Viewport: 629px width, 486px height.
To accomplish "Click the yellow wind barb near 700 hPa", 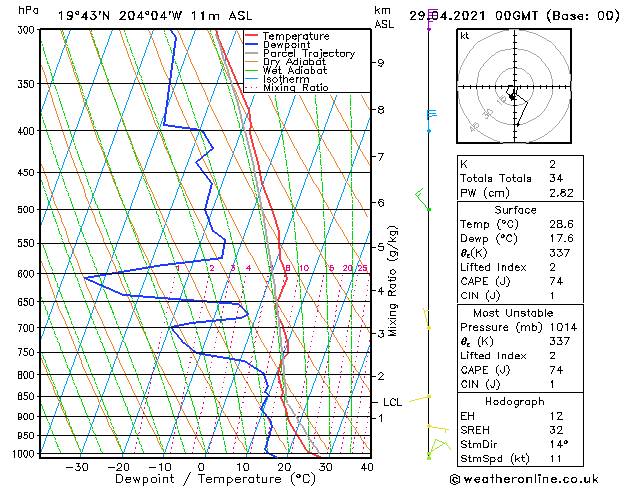I will click(427, 319).
